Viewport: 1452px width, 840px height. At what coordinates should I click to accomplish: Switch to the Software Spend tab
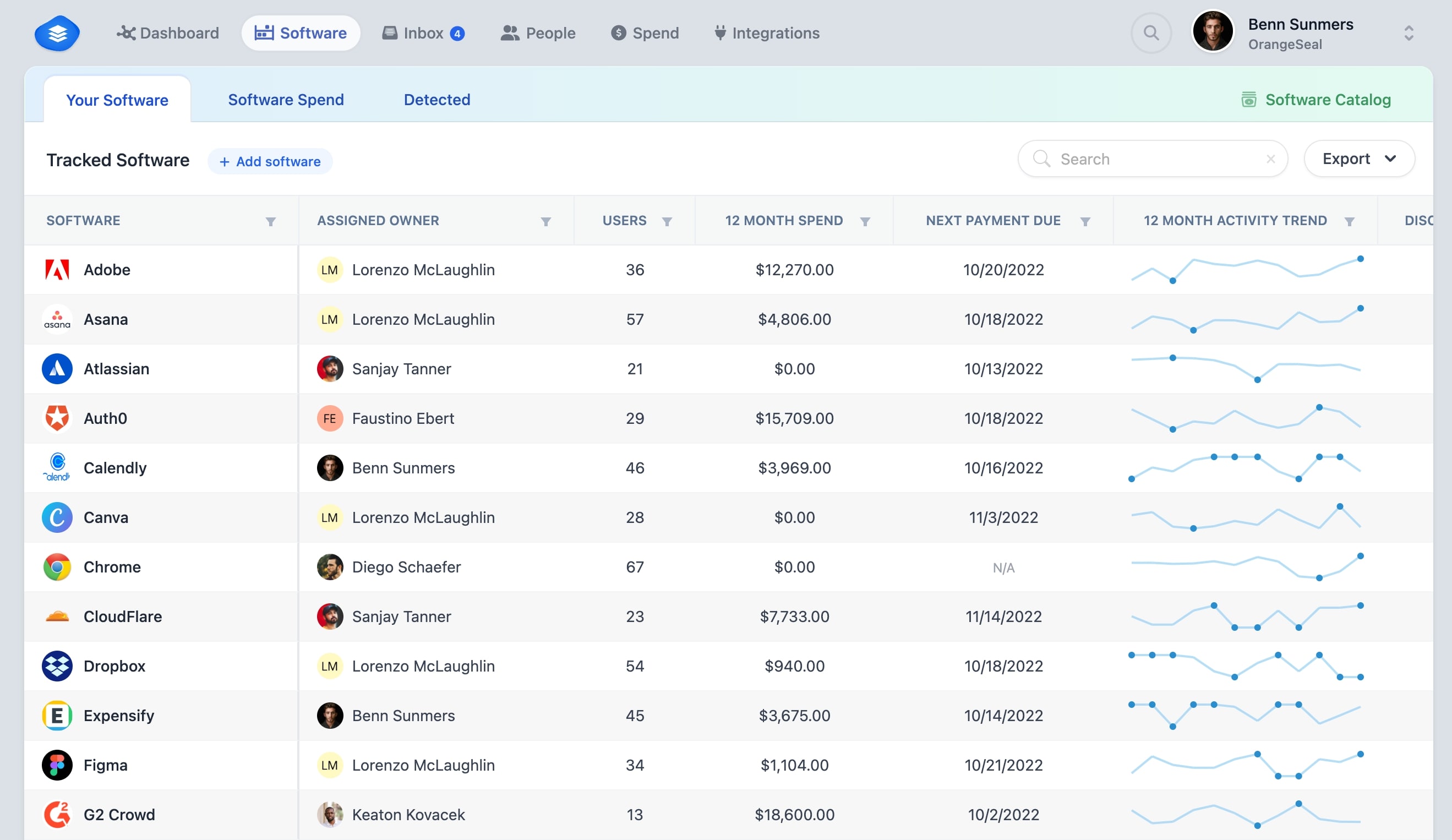click(x=286, y=100)
